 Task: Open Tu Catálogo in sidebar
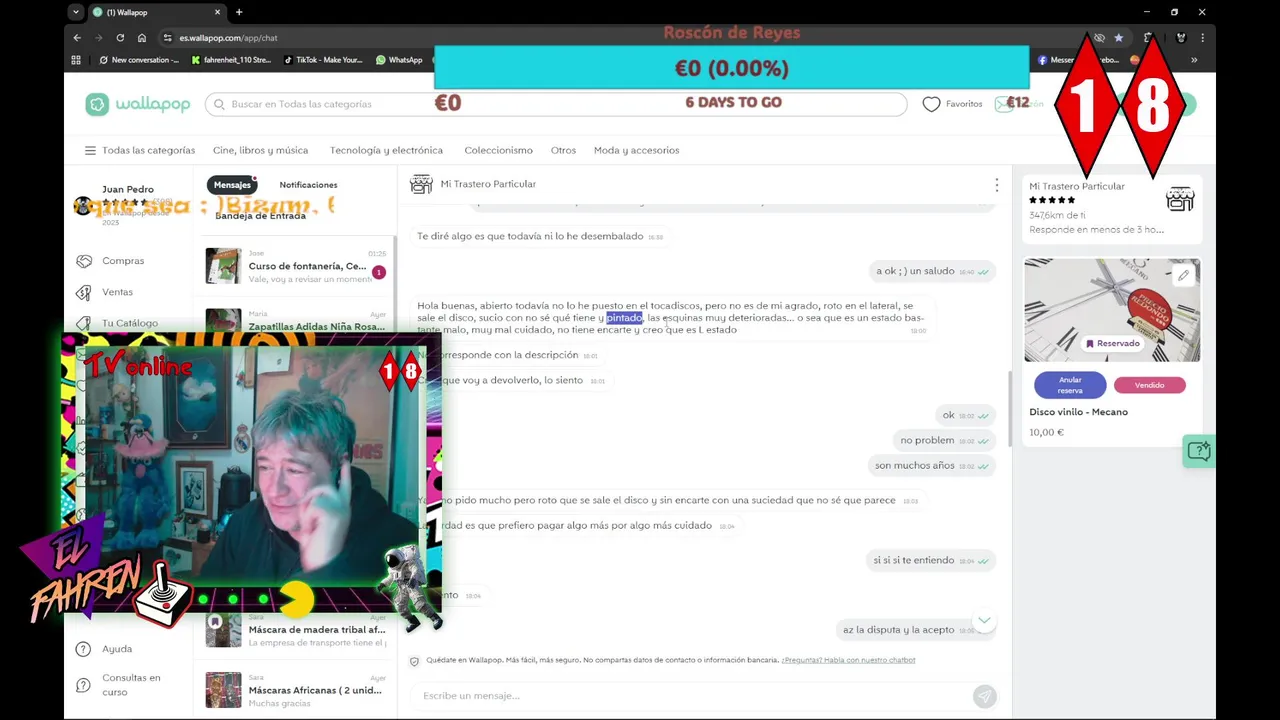129,323
